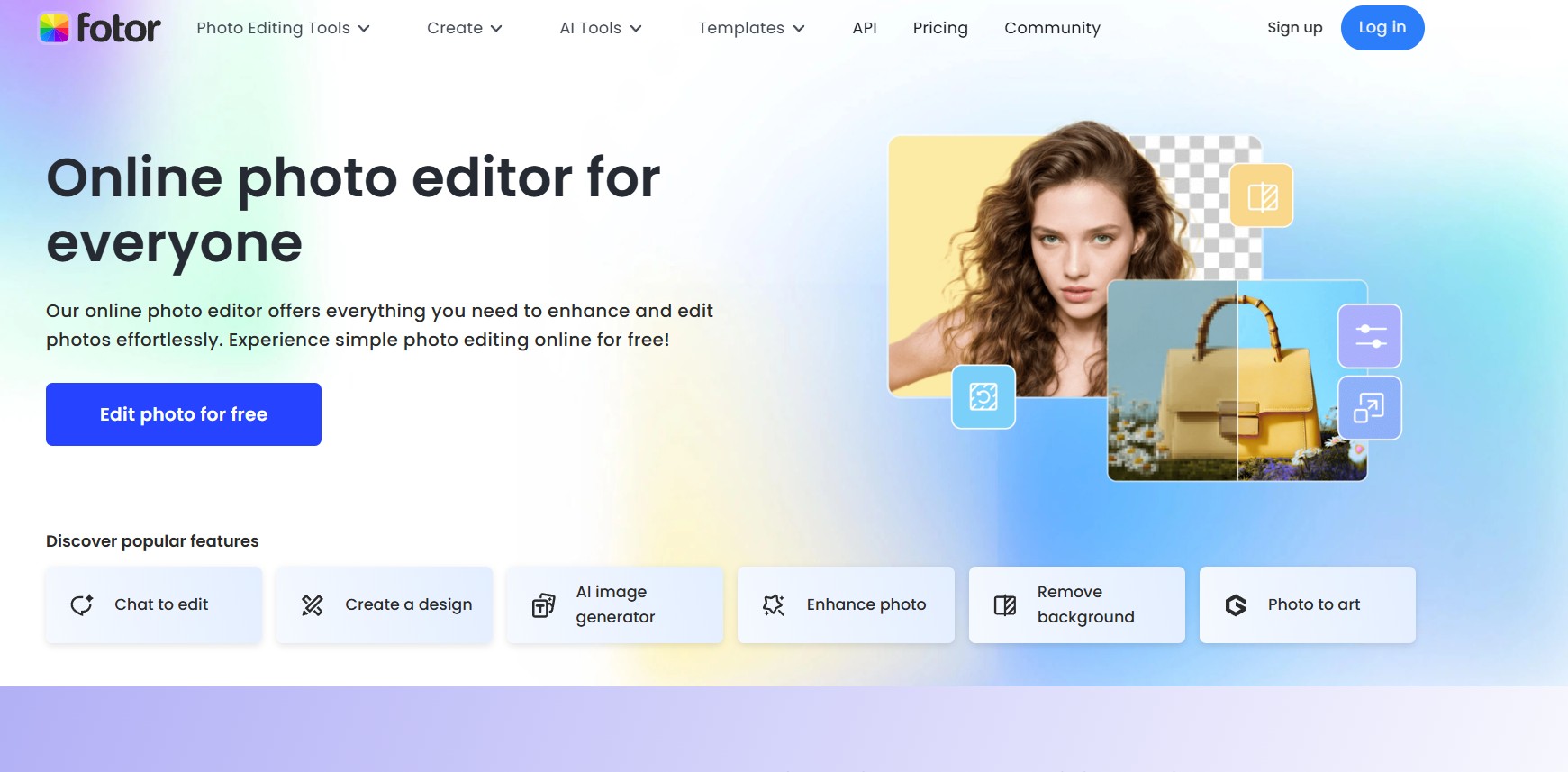Expand the Create menu chevron
The image size is (1568, 772).
coord(496,29)
